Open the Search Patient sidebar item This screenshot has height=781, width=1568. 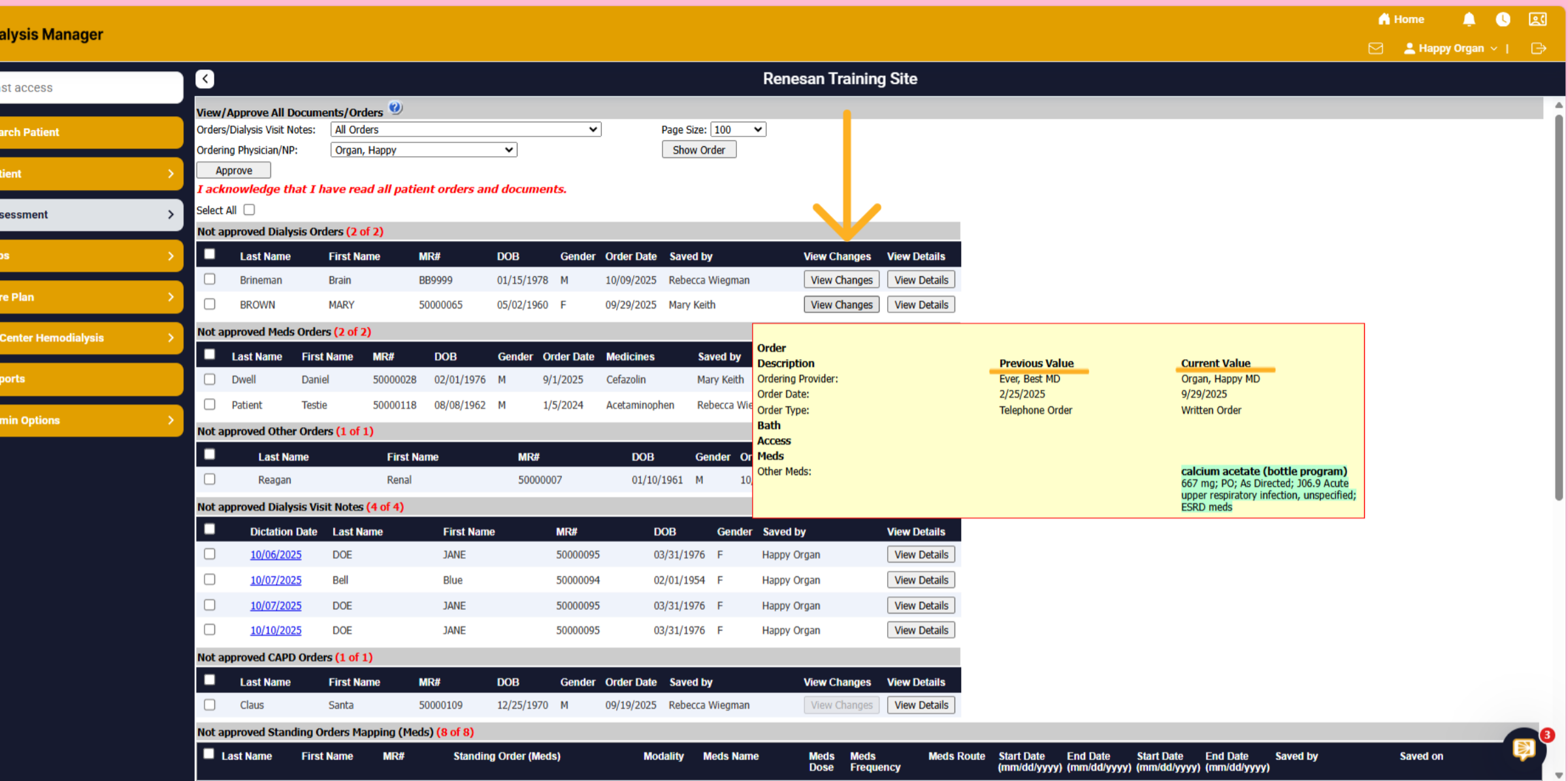(90, 132)
